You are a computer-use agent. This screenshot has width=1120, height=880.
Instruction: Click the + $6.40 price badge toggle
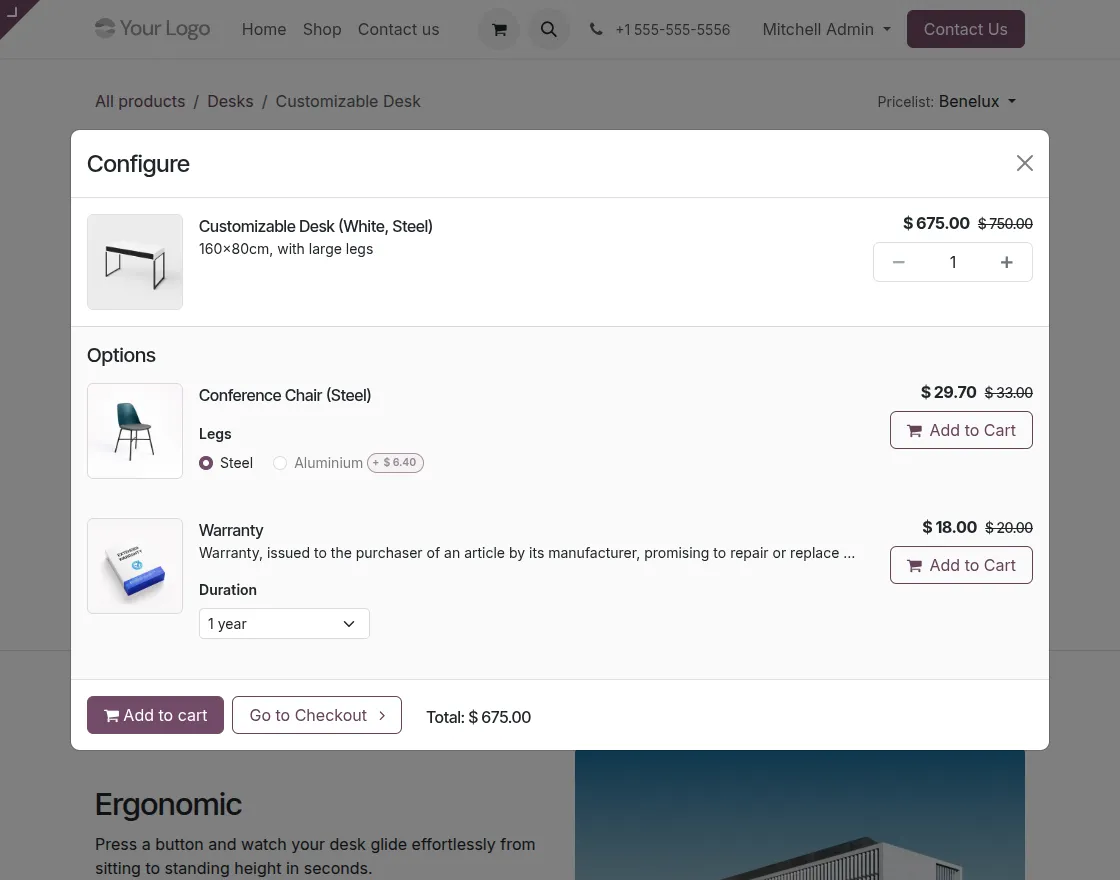tap(395, 462)
